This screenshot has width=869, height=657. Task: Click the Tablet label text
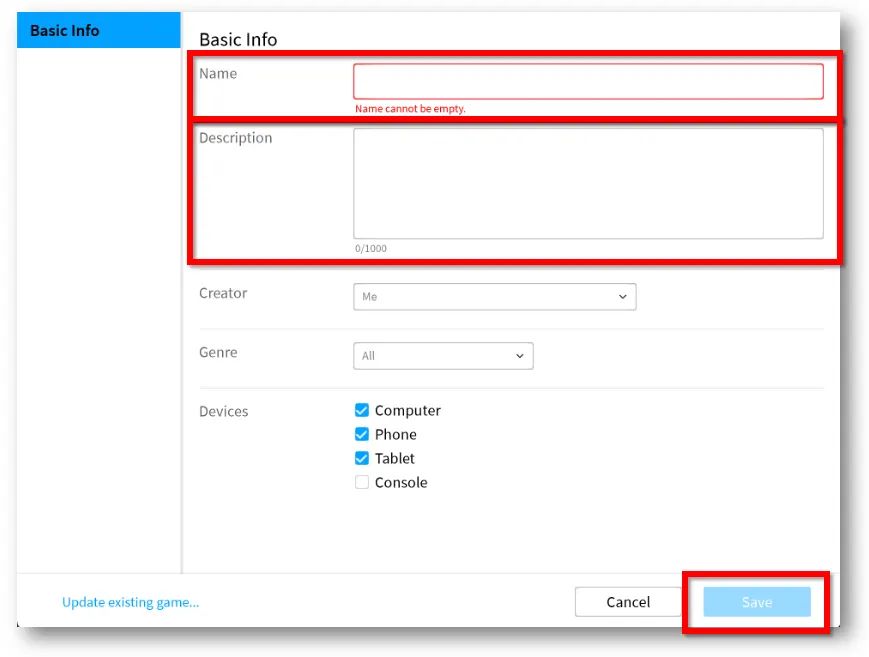(x=395, y=458)
